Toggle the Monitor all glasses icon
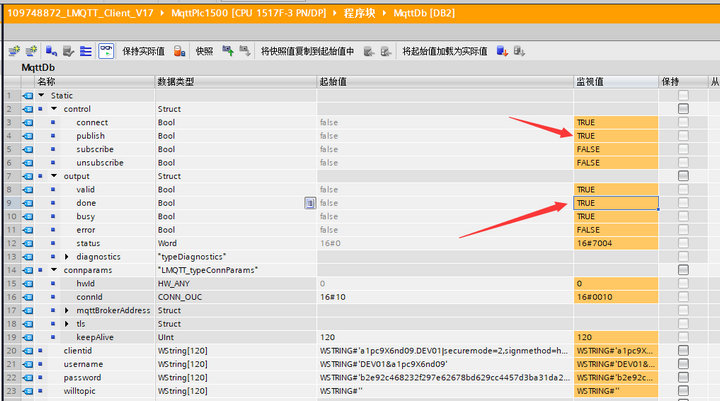Image resolution: width=720 pixels, height=401 pixels. pyautogui.click(x=106, y=50)
